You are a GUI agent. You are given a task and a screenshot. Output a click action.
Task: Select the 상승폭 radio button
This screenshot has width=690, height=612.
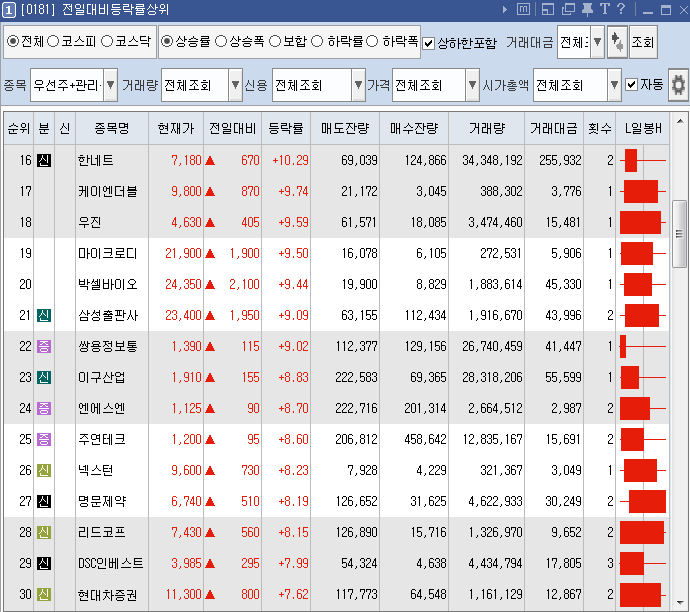[x=221, y=41]
